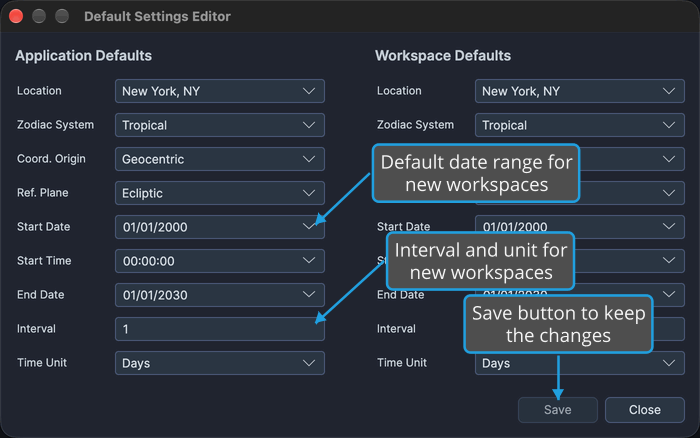Viewport: 700px width, 438px height.
Task: Open Application Defaults Zodiac System dropdown
Action: coord(220,125)
